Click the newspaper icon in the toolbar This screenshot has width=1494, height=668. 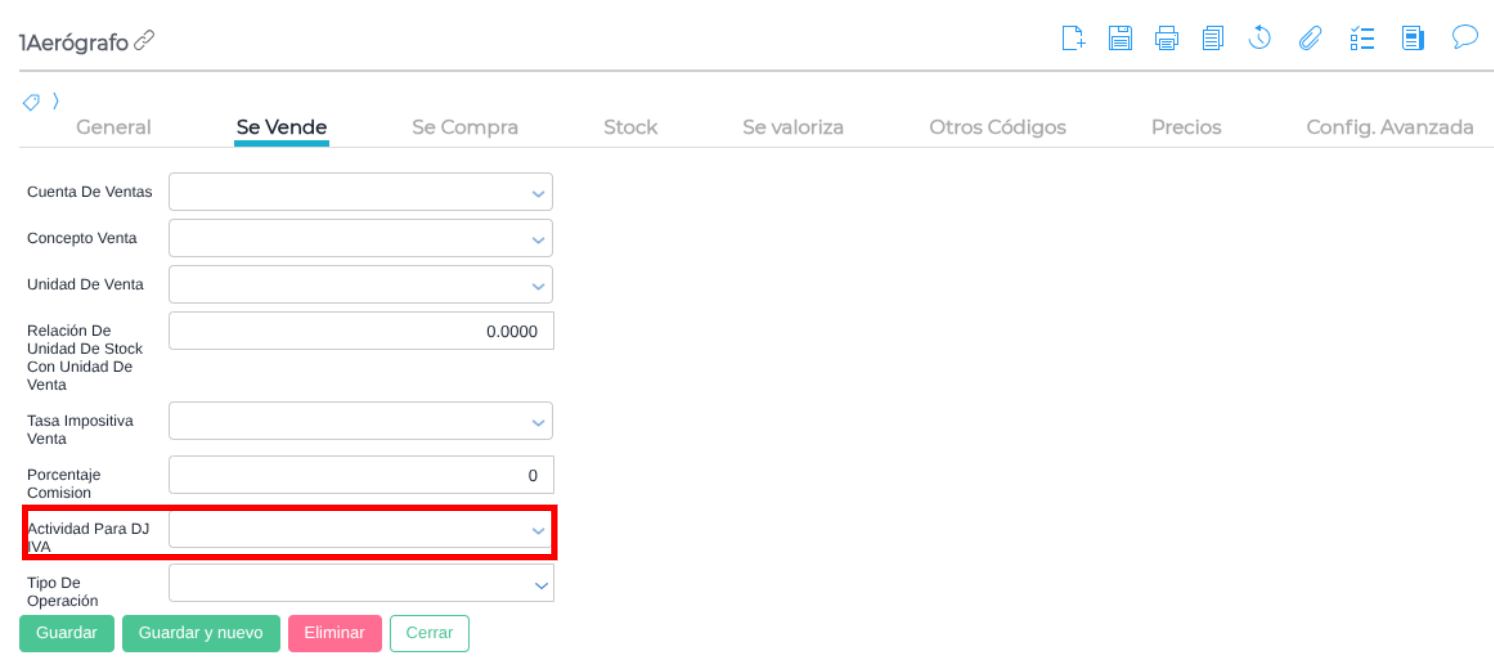[x=1412, y=39]
